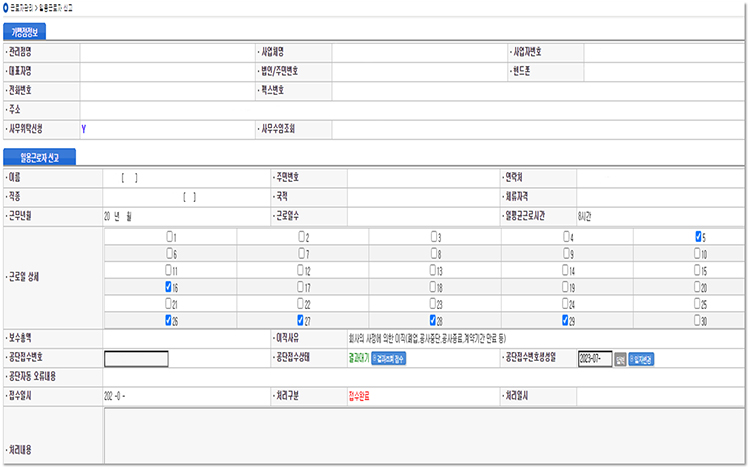Viewport: 750px width, 469px height.
Task: Focus the 공단접수번호 input box
Action: (136, 359)
